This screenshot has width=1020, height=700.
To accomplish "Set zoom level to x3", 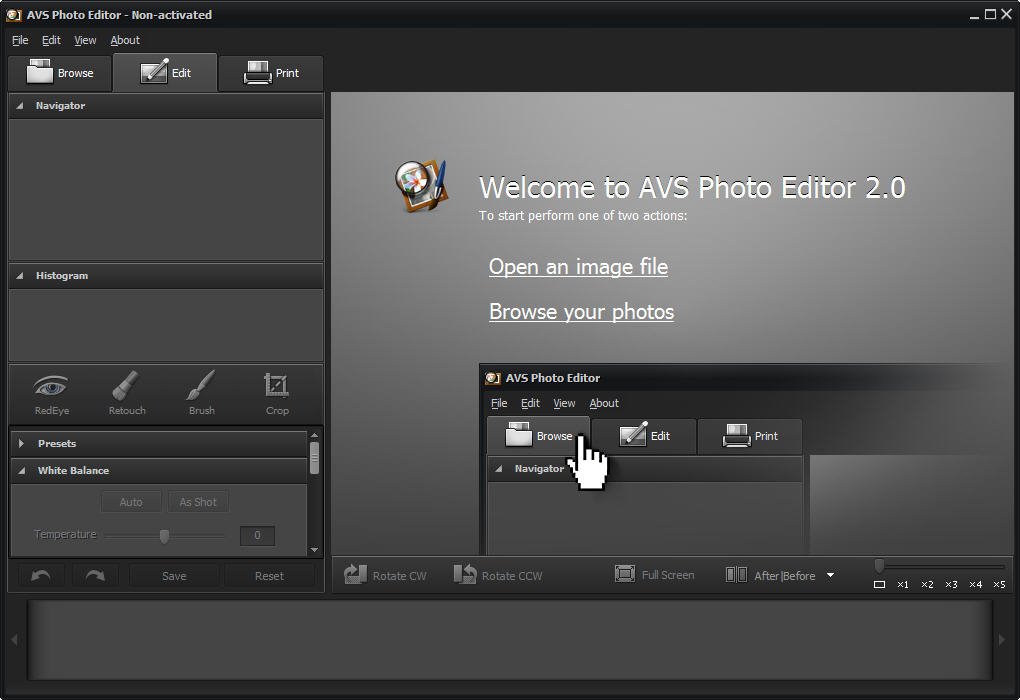I will (951, 584).
